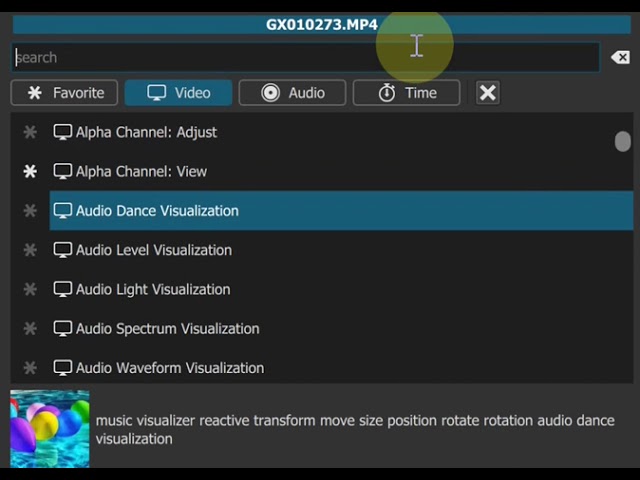The image size is (640, 480).
Task: Click the GX010273.MP4 clip title bar
Action: point(322,24)
